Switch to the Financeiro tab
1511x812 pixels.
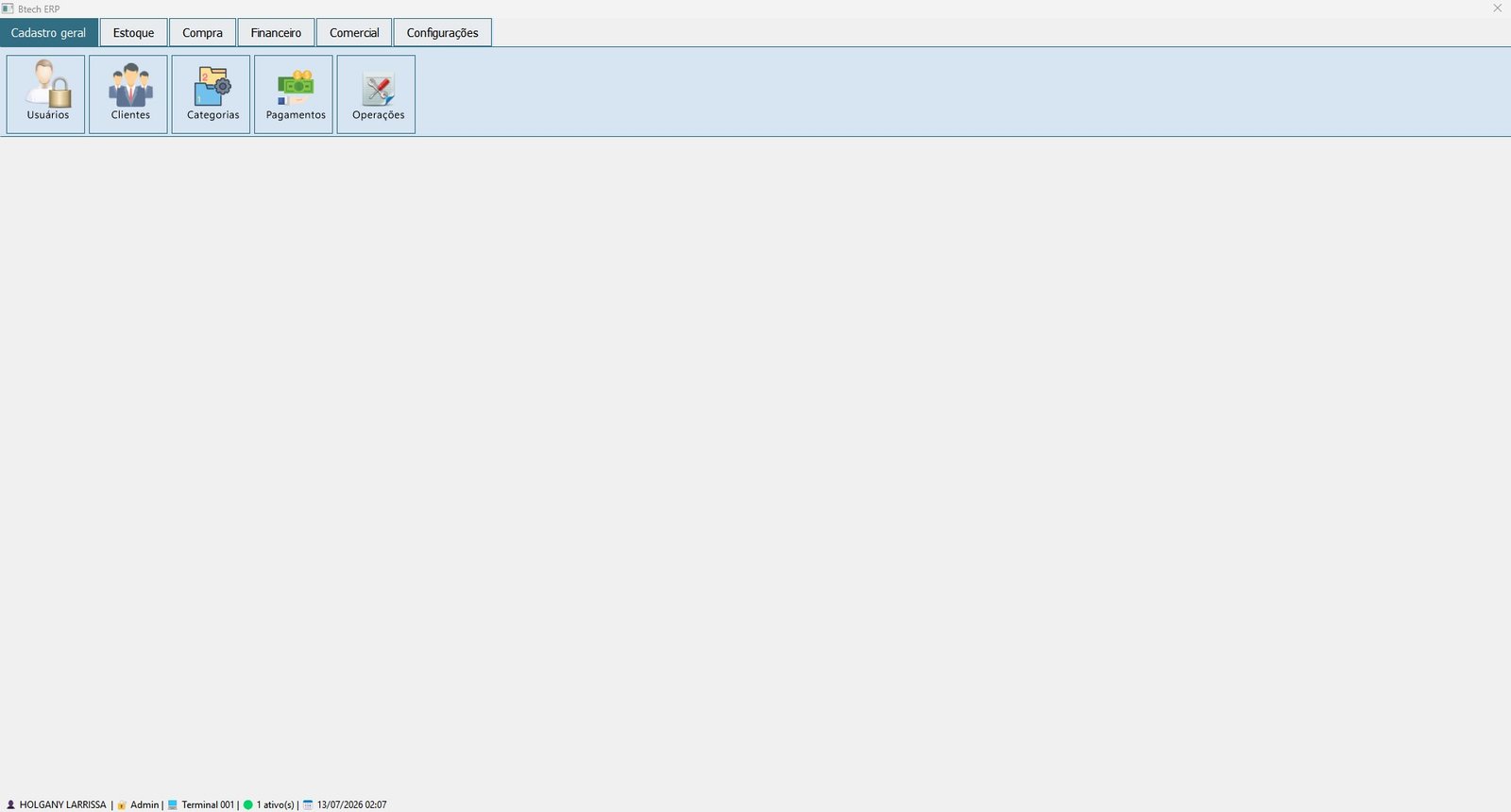coord(277,32)
